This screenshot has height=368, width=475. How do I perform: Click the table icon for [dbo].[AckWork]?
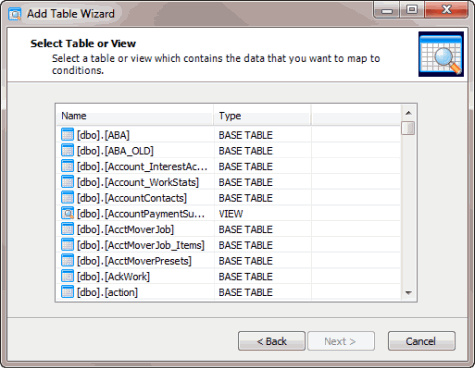pos(67,276)
